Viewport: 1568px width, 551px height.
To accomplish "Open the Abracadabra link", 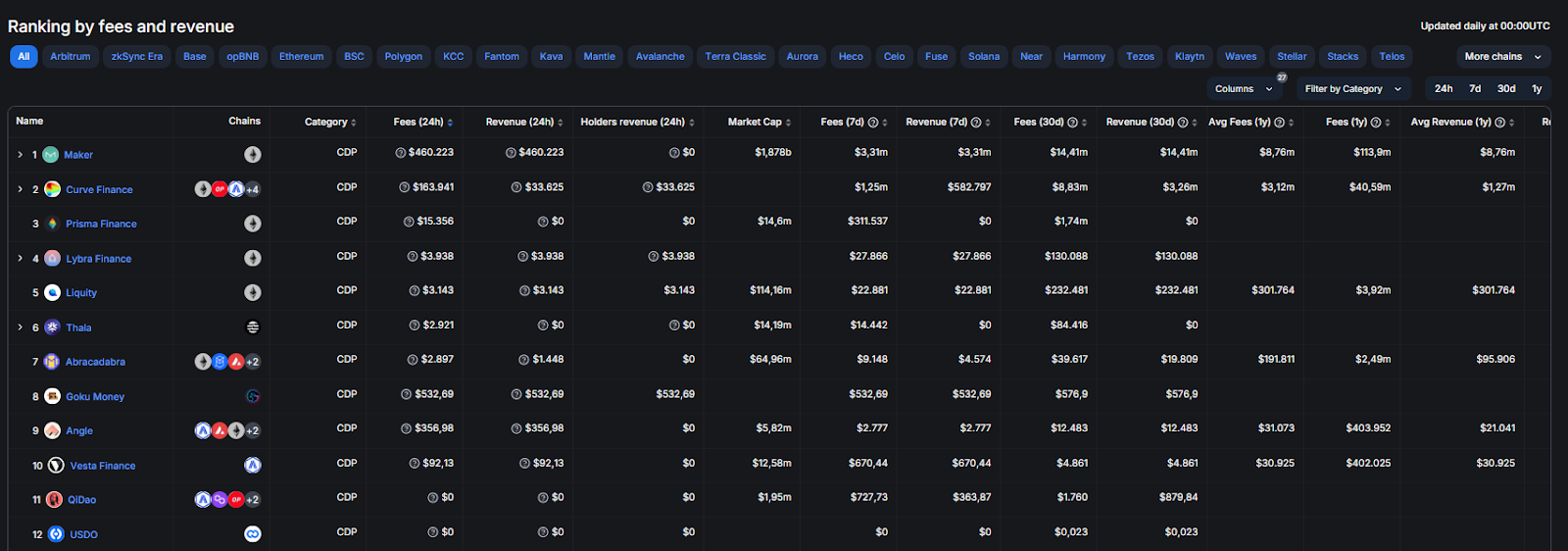I will coord(95,362).
